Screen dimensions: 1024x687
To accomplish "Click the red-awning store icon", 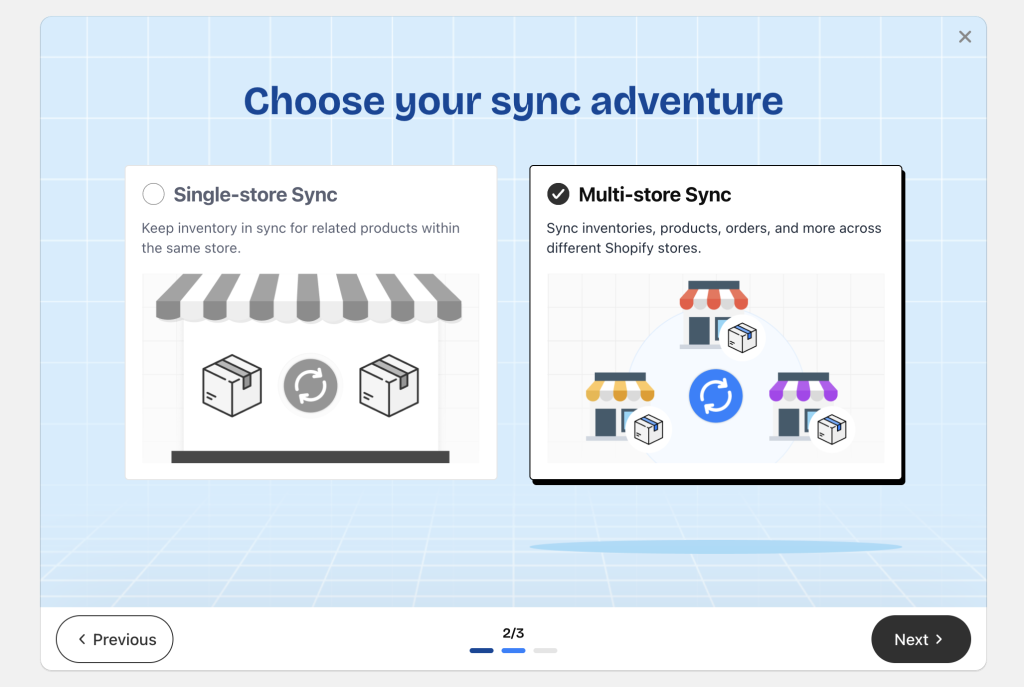I will pos(713,312).
